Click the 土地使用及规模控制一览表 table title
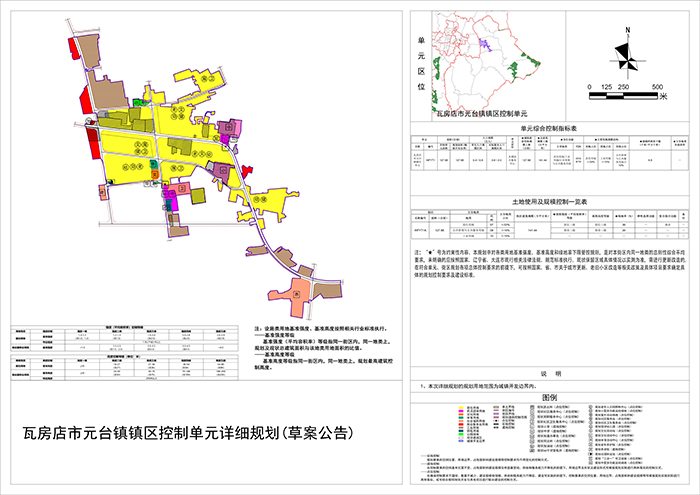The image size is (700, 495). click(x=551, y=201)
